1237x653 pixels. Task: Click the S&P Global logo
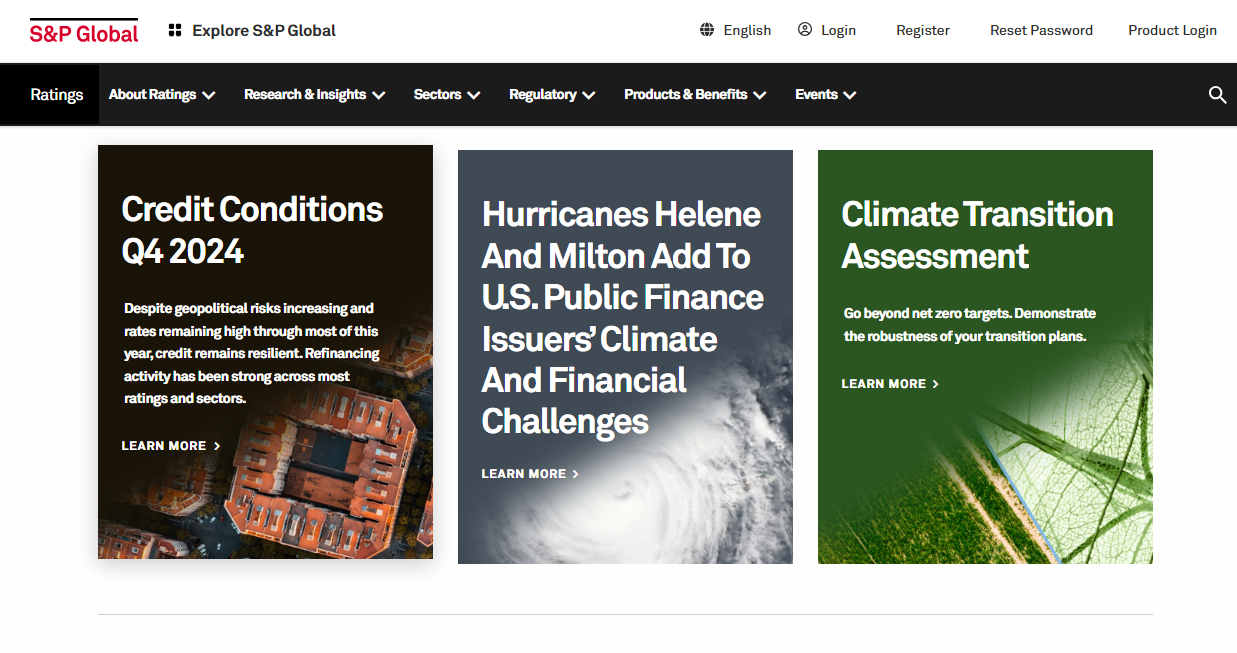(84, 31)
